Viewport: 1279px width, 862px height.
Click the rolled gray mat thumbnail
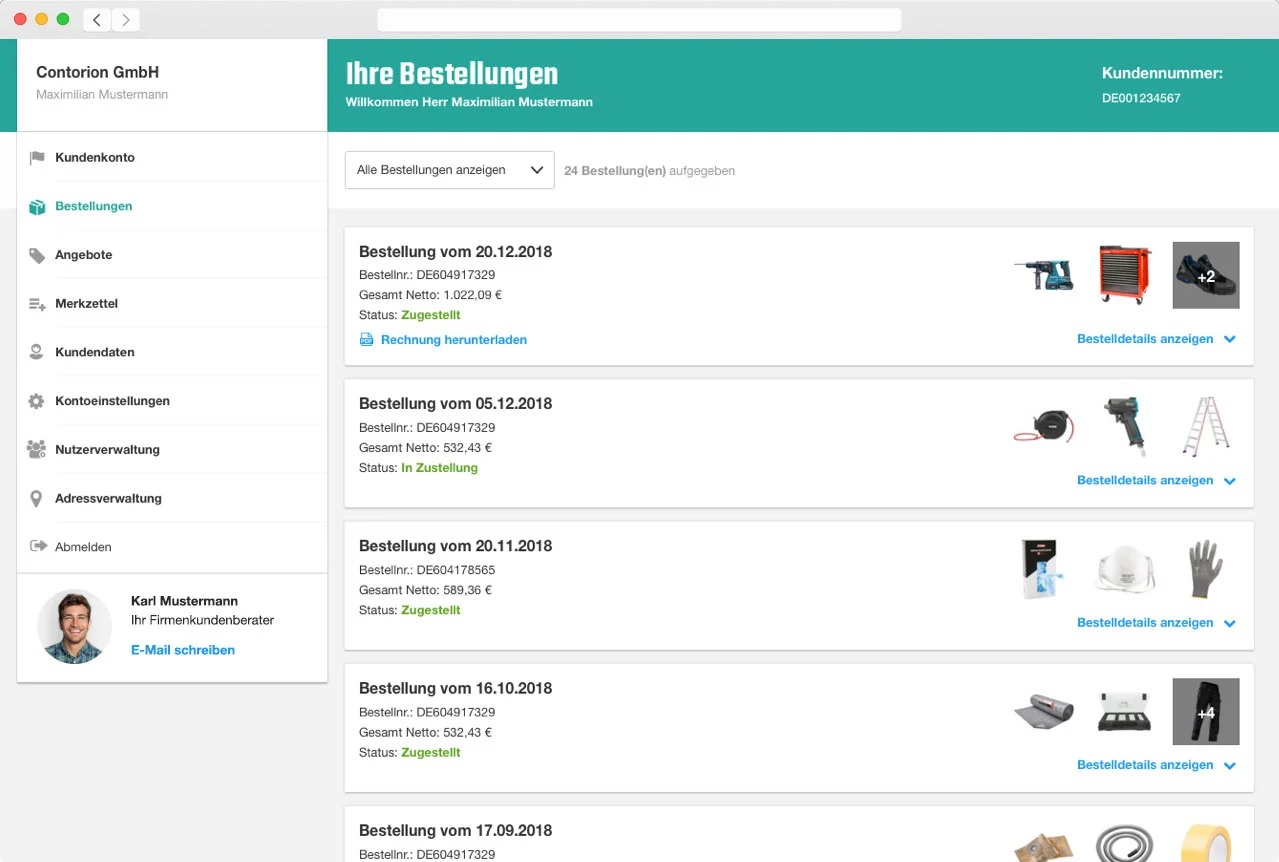(x=1043, y=712)
